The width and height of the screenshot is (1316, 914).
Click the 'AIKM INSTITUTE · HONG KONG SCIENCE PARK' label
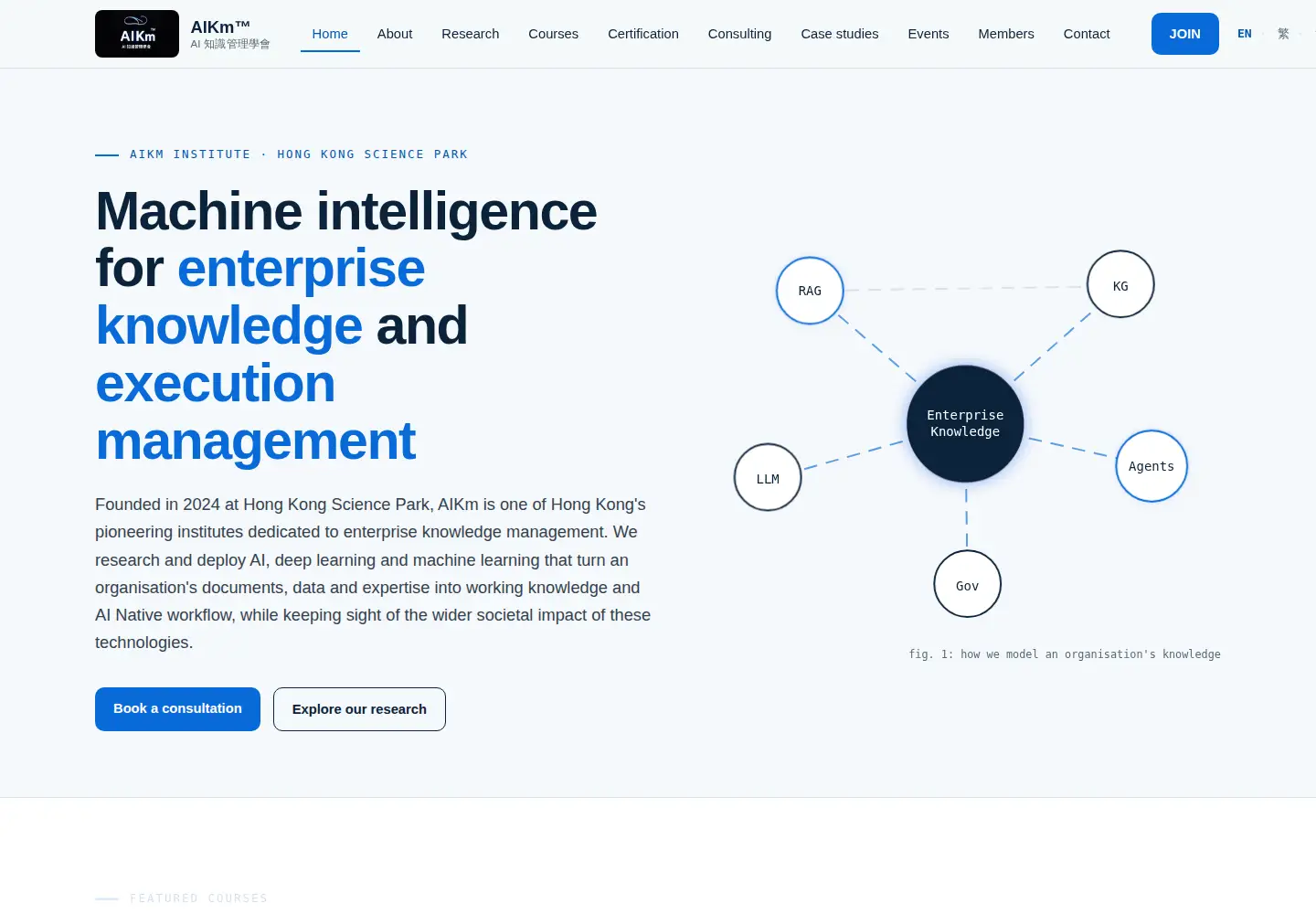[299, 154]
